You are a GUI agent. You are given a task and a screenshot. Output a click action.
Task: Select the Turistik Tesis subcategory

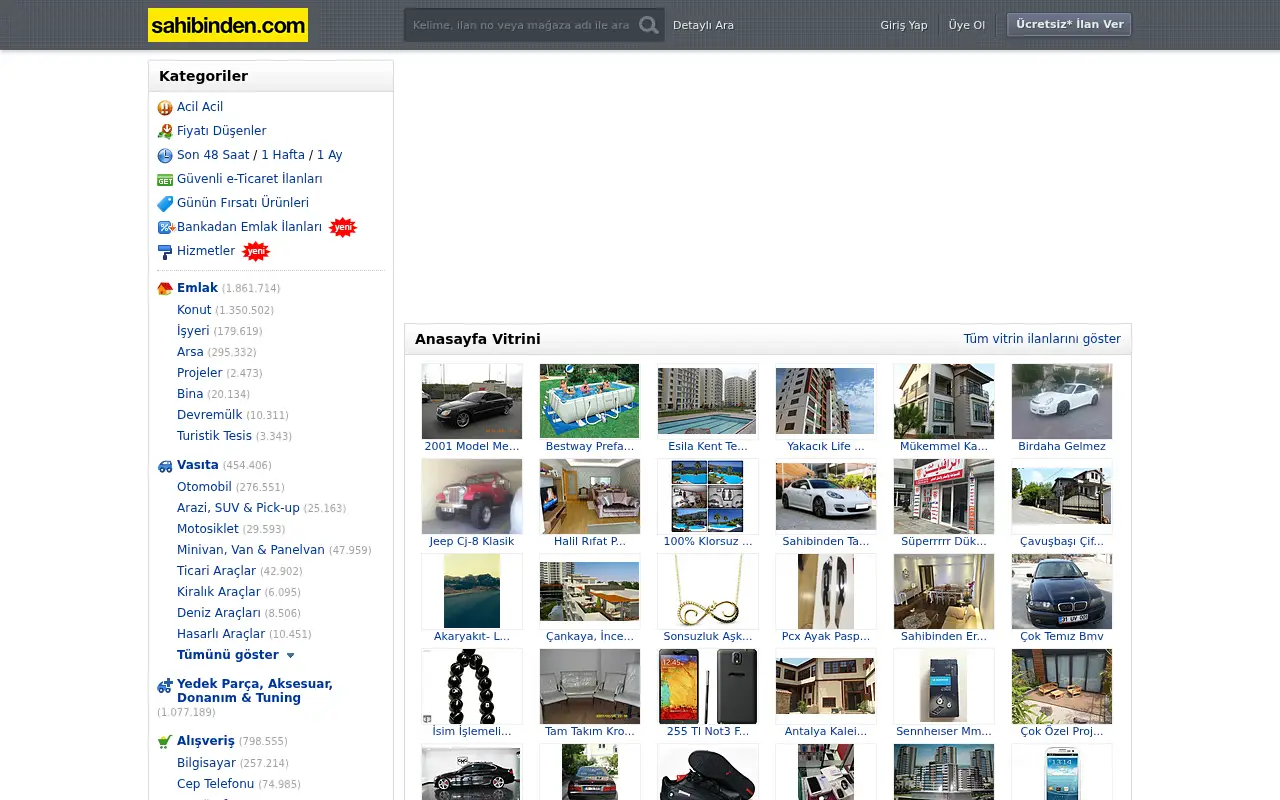click(x=214, y=436)
